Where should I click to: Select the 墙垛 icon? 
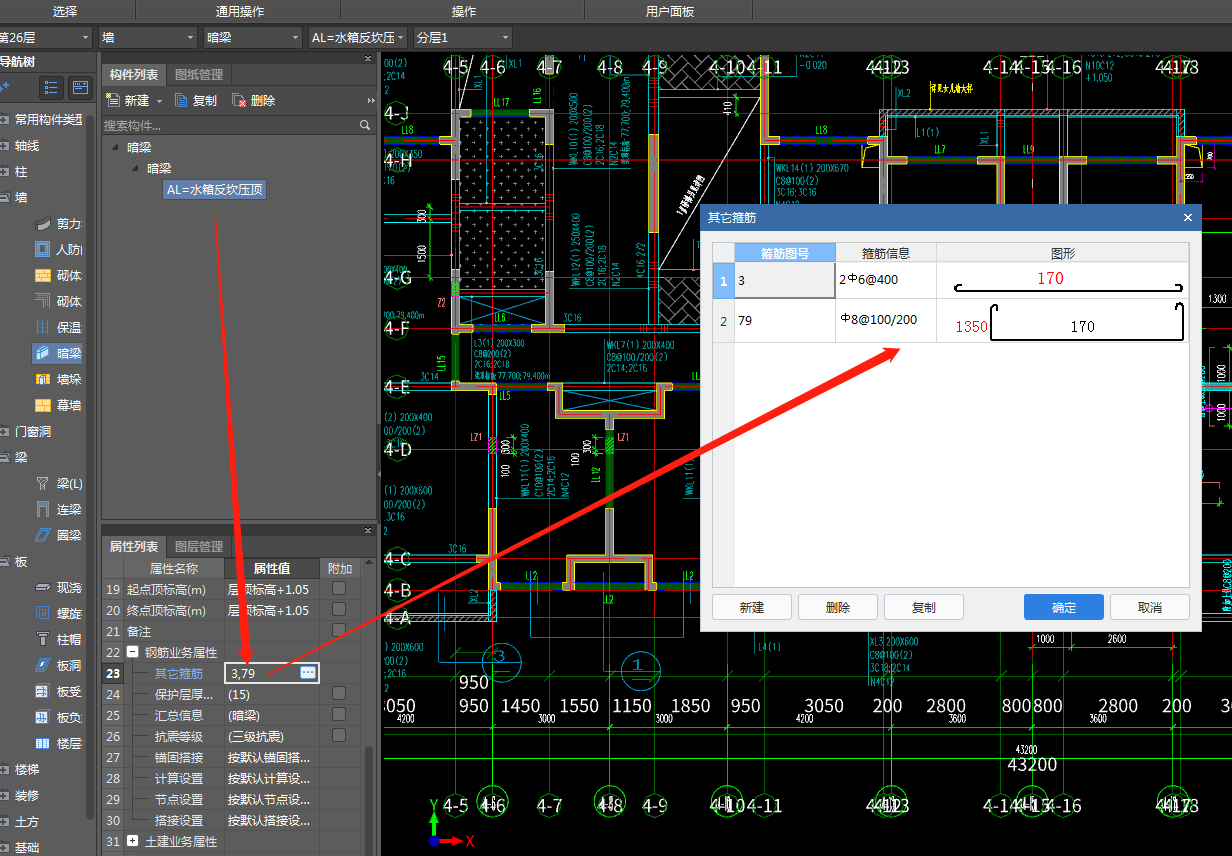click(x=43, y=379)
